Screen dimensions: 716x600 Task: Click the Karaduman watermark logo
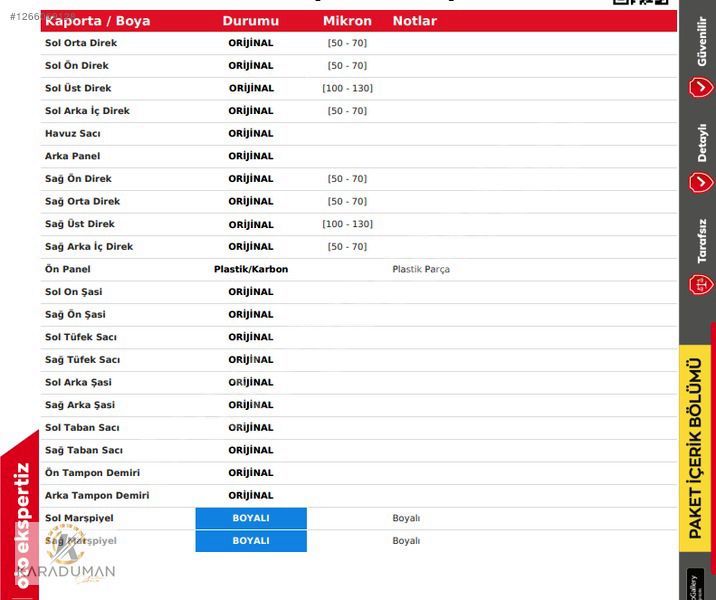(x=68, y=562)
